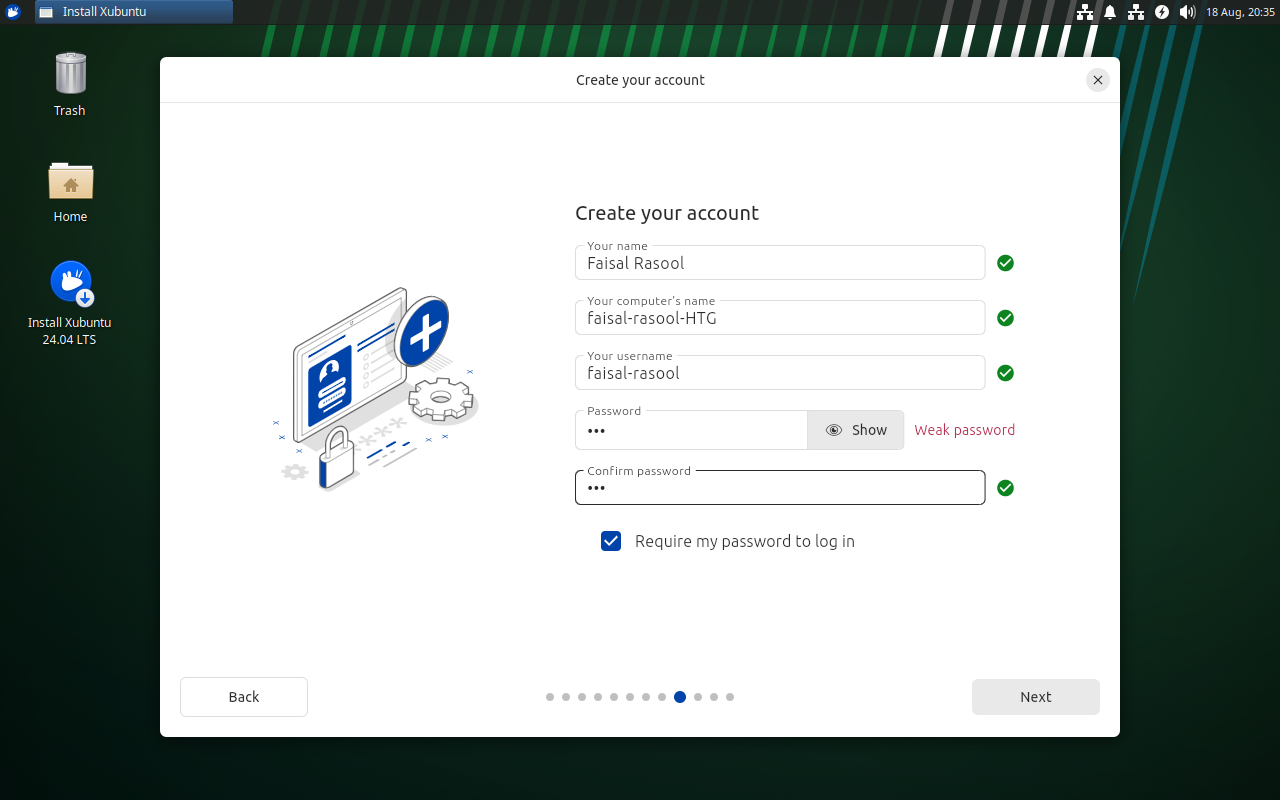Open the power manager lightning icon

(1162, 12)
